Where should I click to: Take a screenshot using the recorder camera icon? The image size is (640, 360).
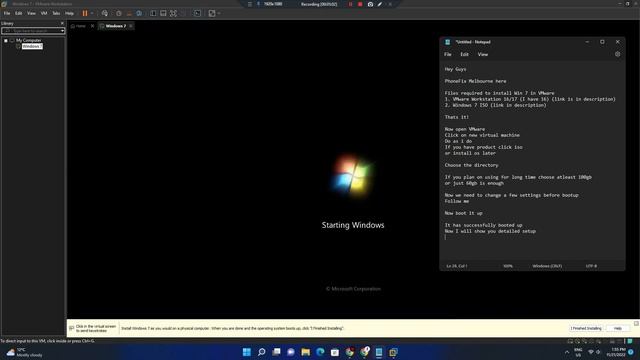(370, 4)
